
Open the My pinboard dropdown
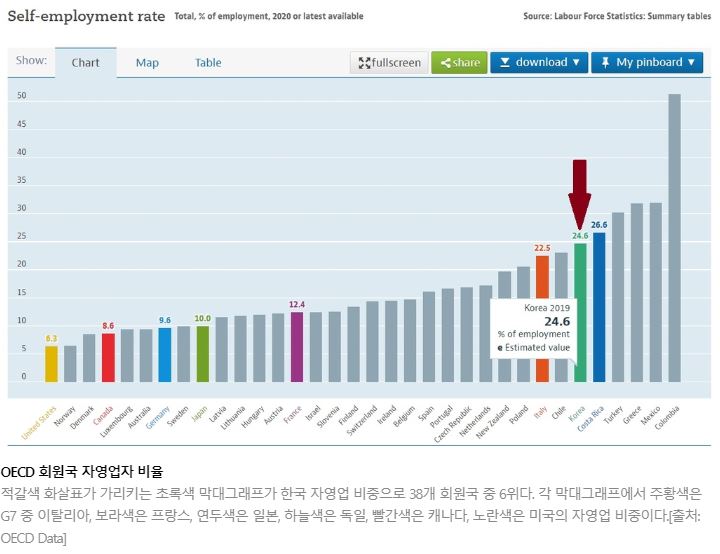(647, 62)
